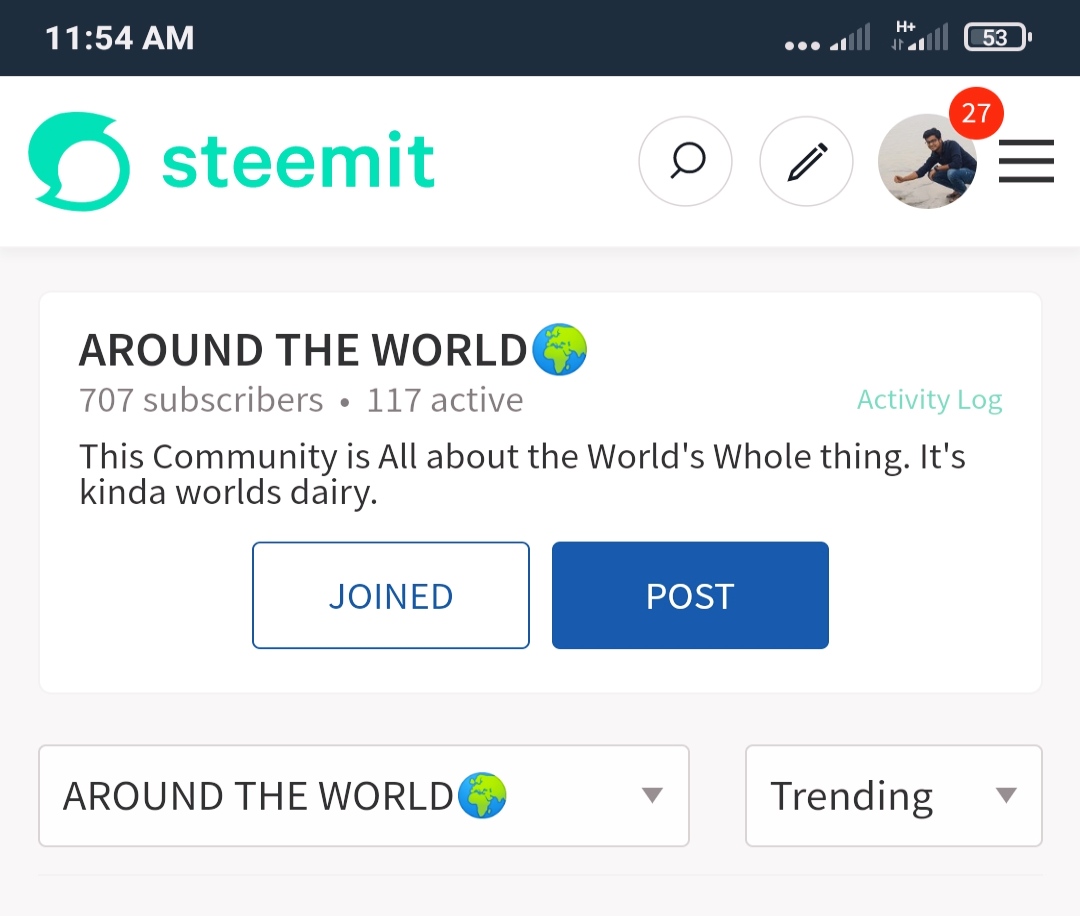The image size is (1080, 916).
Task: Click the steemit wordmark text
Action: pyautogui.click(x=298, y=160)
